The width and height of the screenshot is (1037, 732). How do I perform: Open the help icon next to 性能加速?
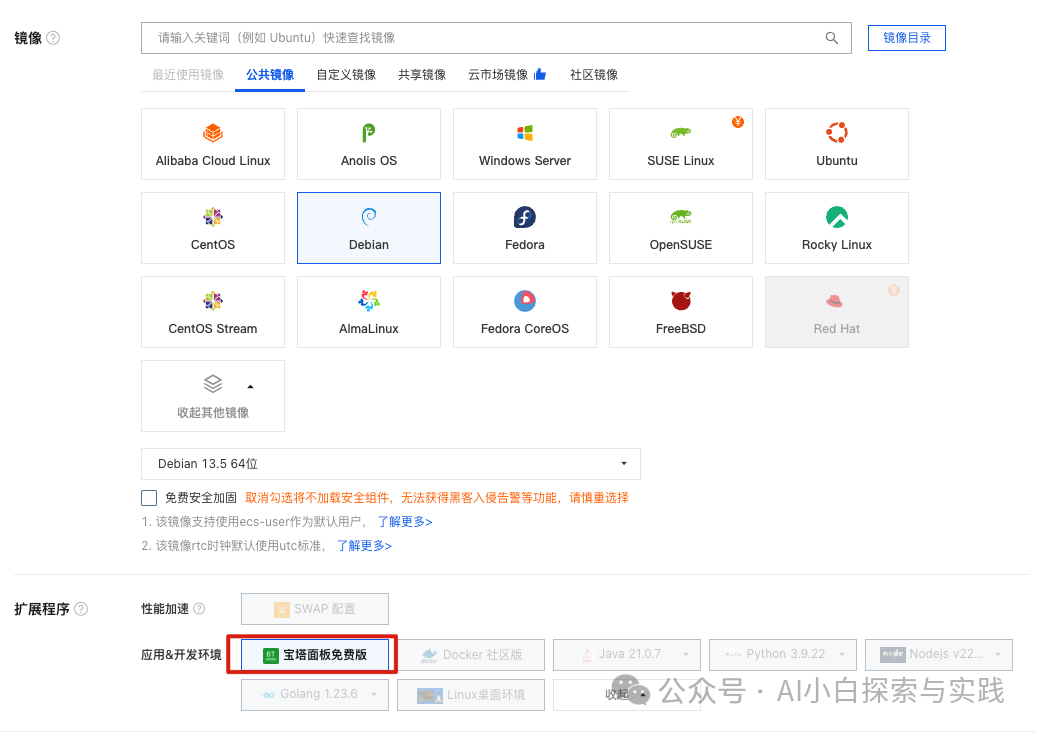pos(199,608)
